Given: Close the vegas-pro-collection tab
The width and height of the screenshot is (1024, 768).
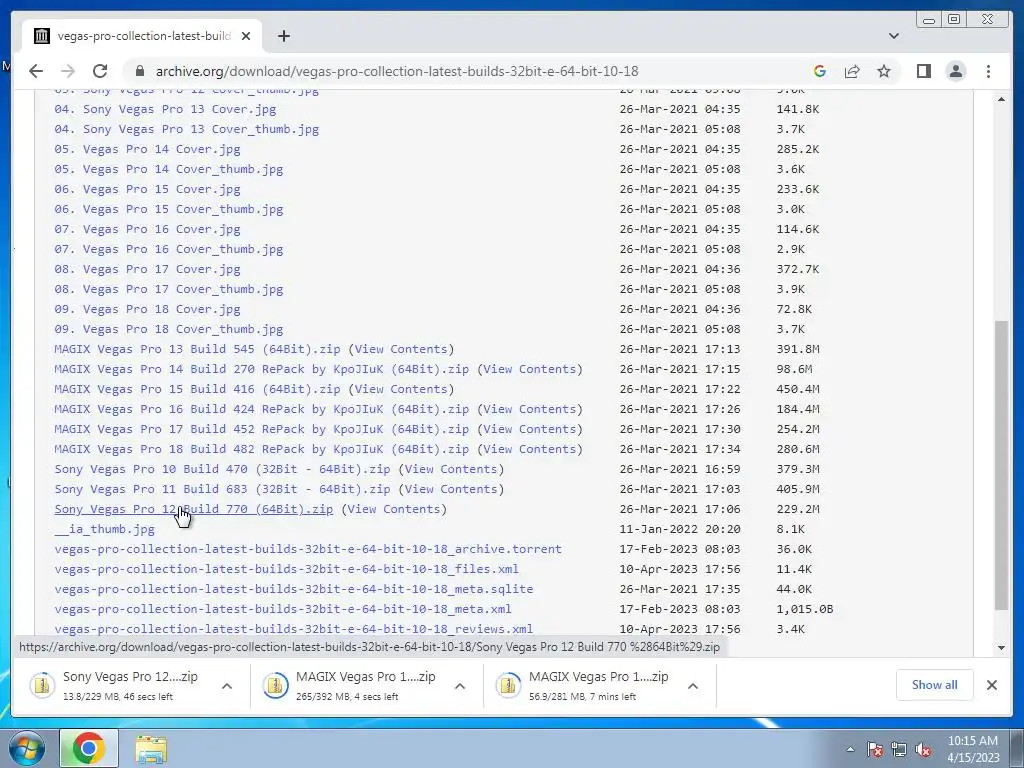Looking at the screenshot, I should (x=246, y=36).
